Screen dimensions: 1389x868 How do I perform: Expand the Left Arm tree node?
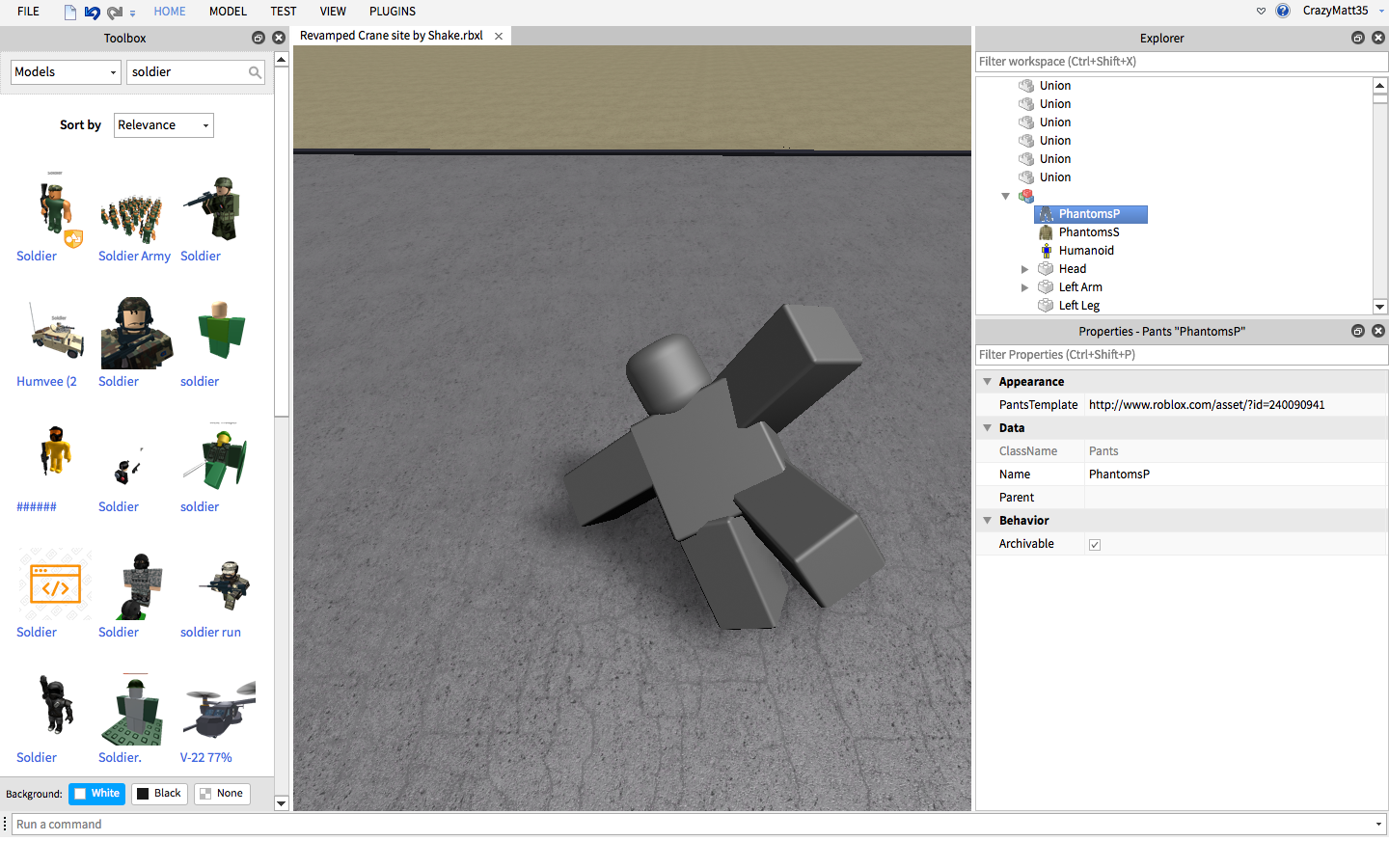pyautogui.click(x=1024, y=287)
